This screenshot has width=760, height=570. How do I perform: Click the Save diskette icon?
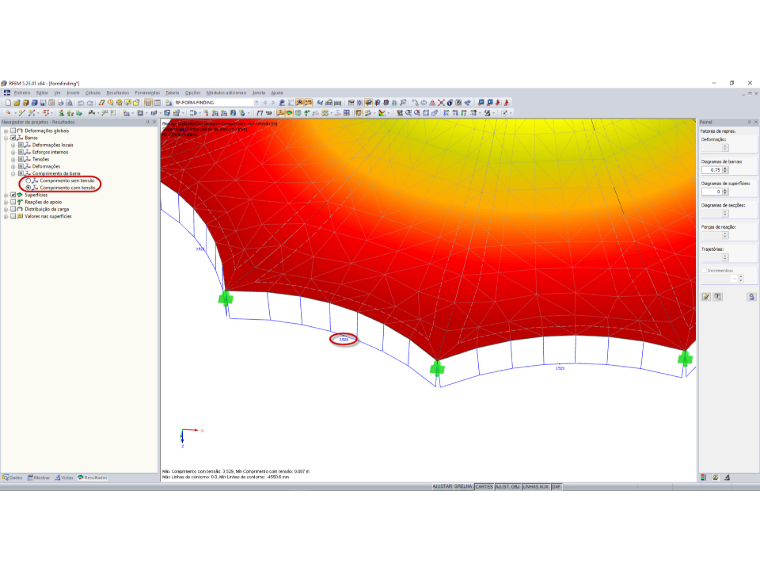[x=43, y=103]
